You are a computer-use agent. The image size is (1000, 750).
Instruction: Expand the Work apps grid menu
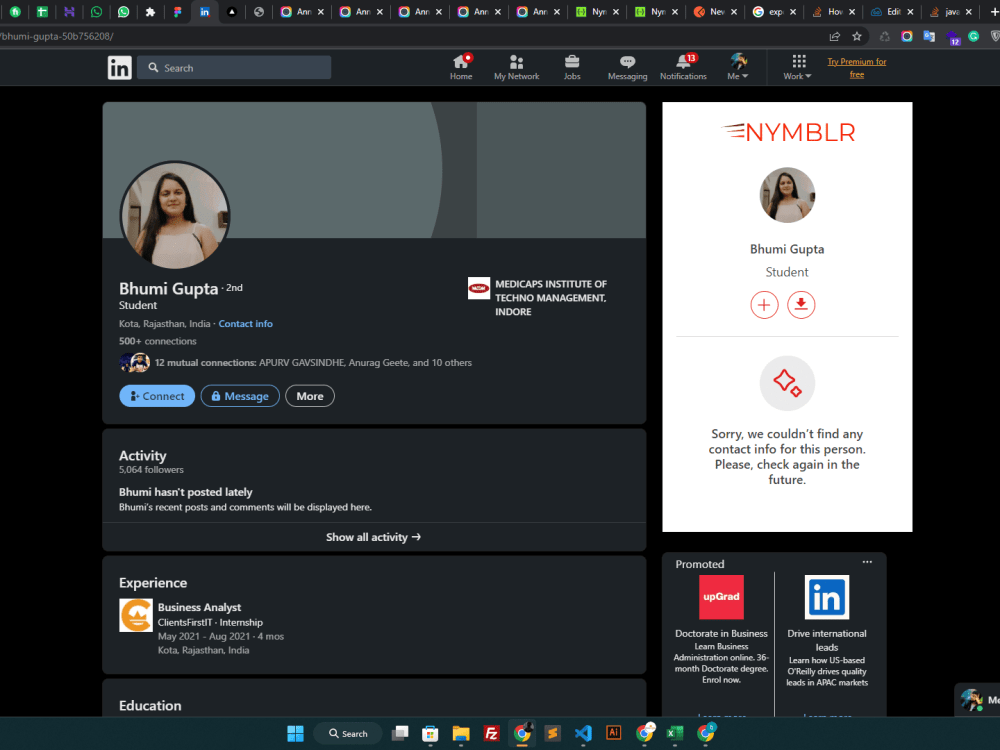coord(797,67)
